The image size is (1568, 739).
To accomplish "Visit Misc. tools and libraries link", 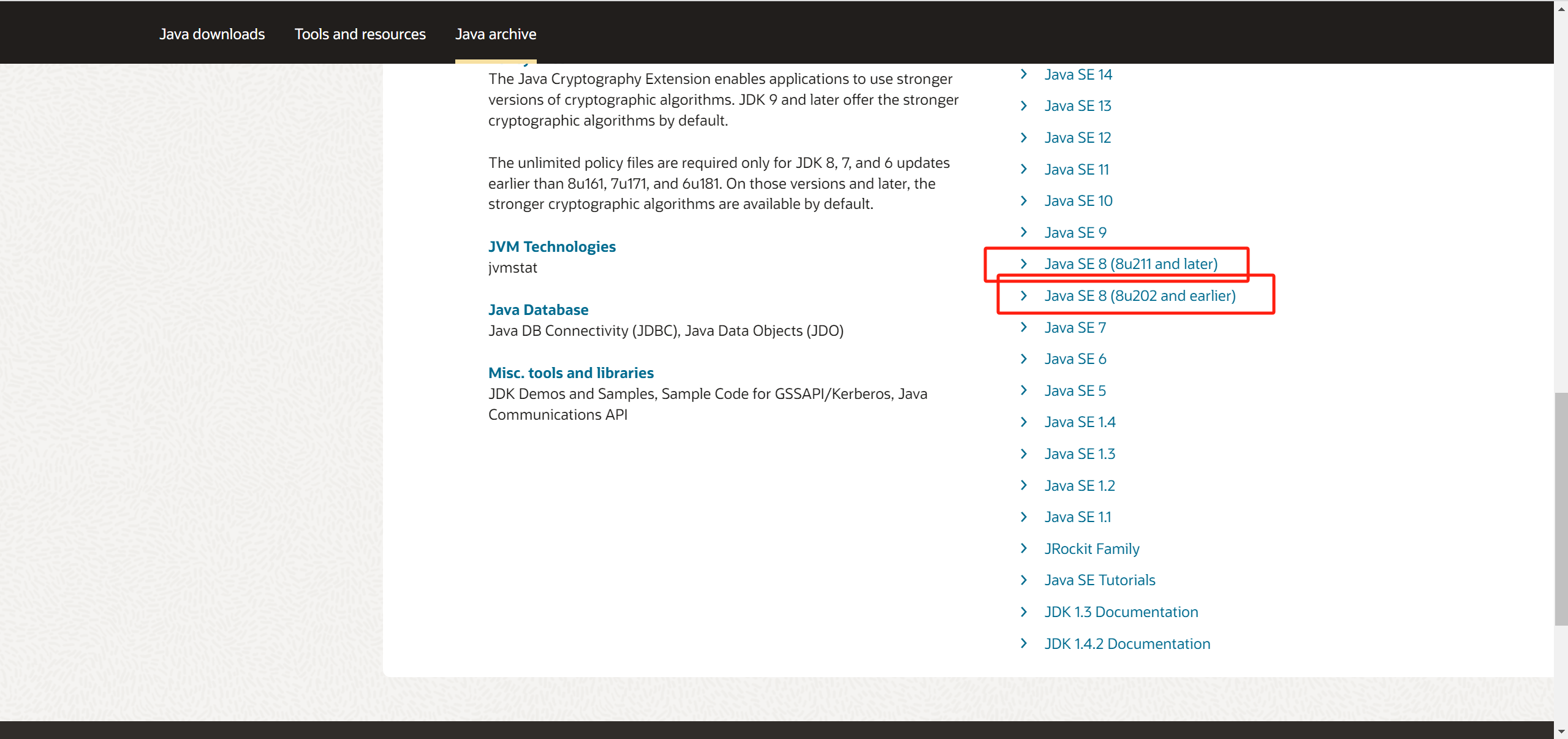I will coord(570,373).
